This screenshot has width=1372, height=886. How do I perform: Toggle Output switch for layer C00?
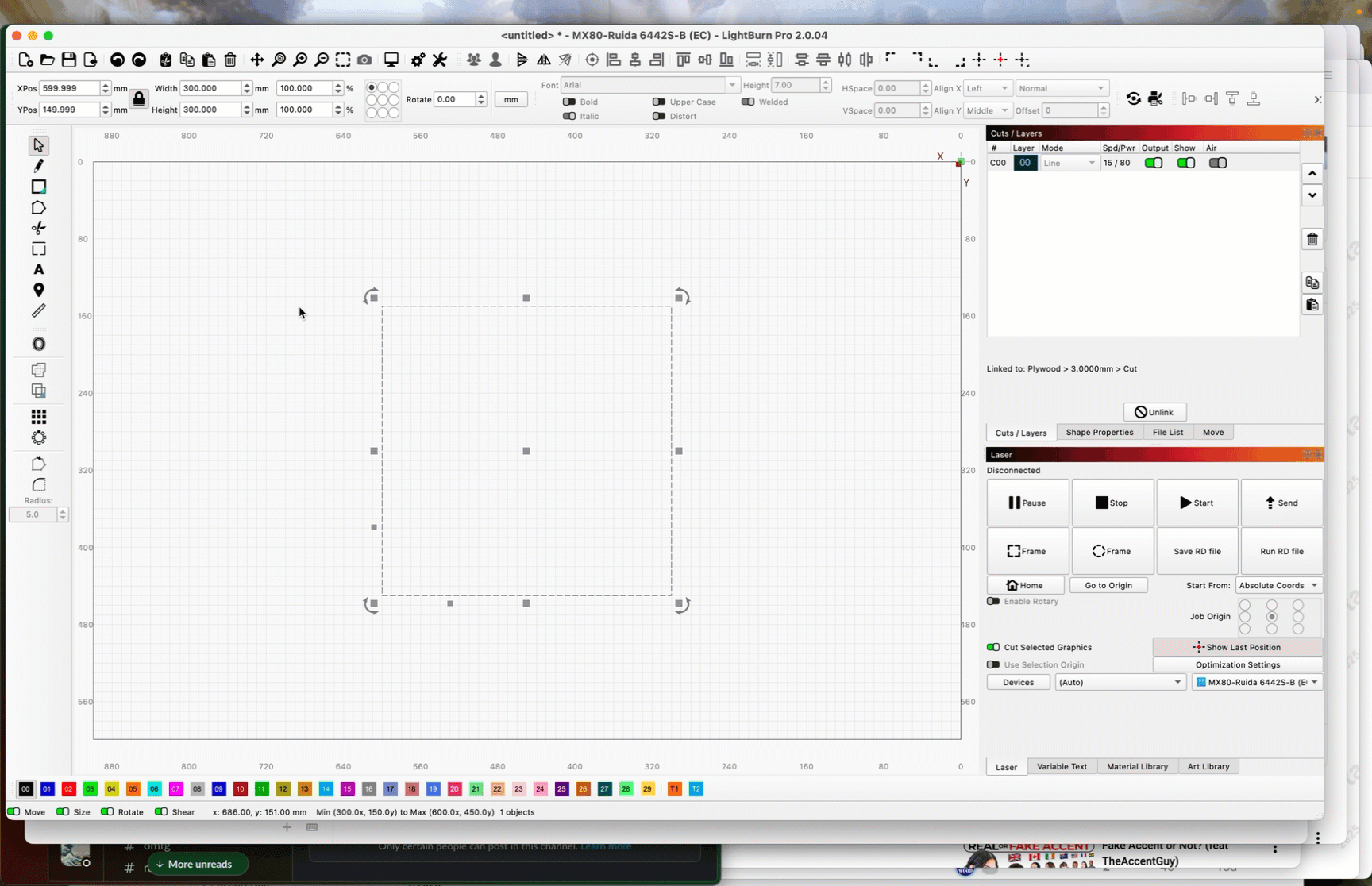point(1153,163)
